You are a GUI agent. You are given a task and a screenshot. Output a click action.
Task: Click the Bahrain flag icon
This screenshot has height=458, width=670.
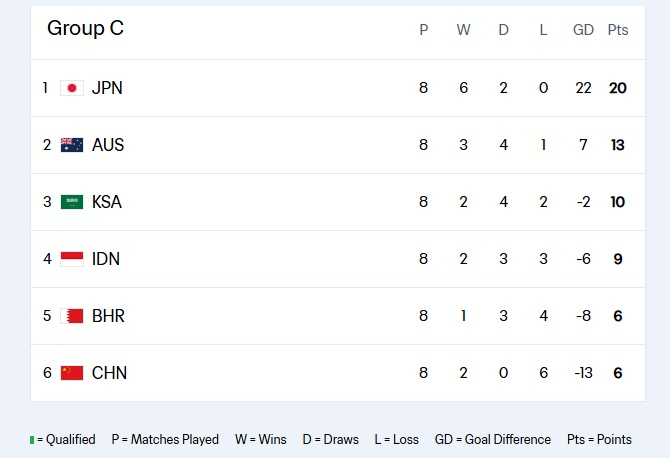click(72, 316)
